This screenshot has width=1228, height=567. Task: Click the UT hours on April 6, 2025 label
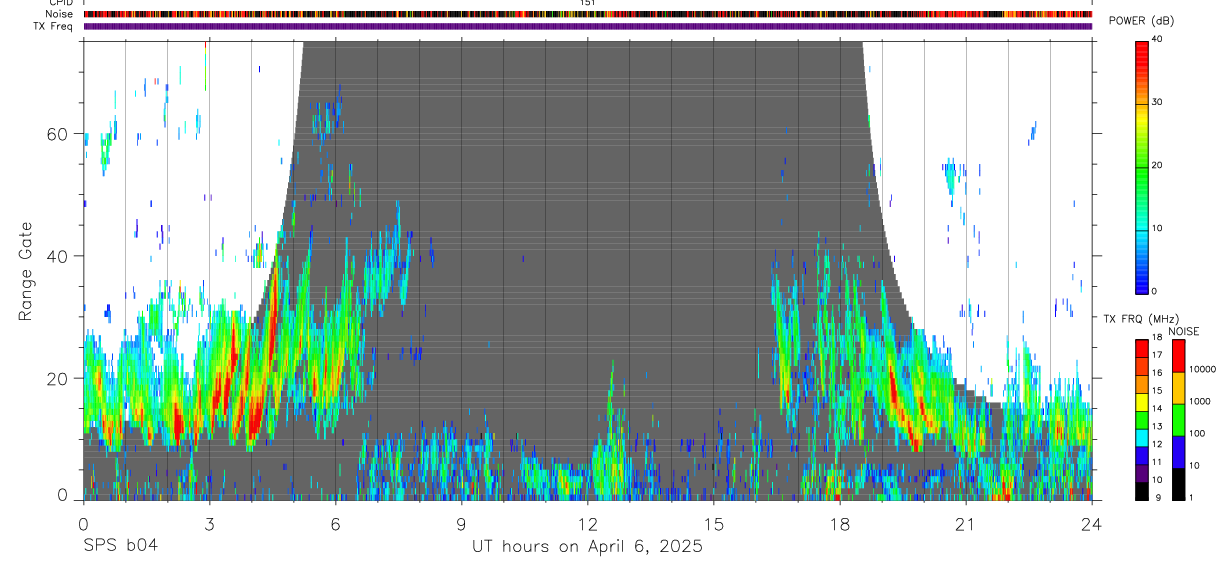[x=587, y=547]
